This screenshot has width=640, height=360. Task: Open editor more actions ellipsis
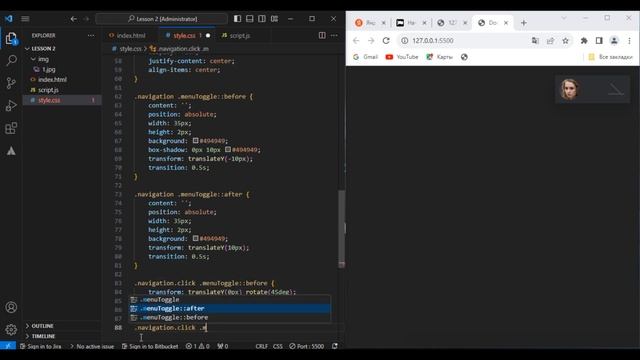(334, 36)
